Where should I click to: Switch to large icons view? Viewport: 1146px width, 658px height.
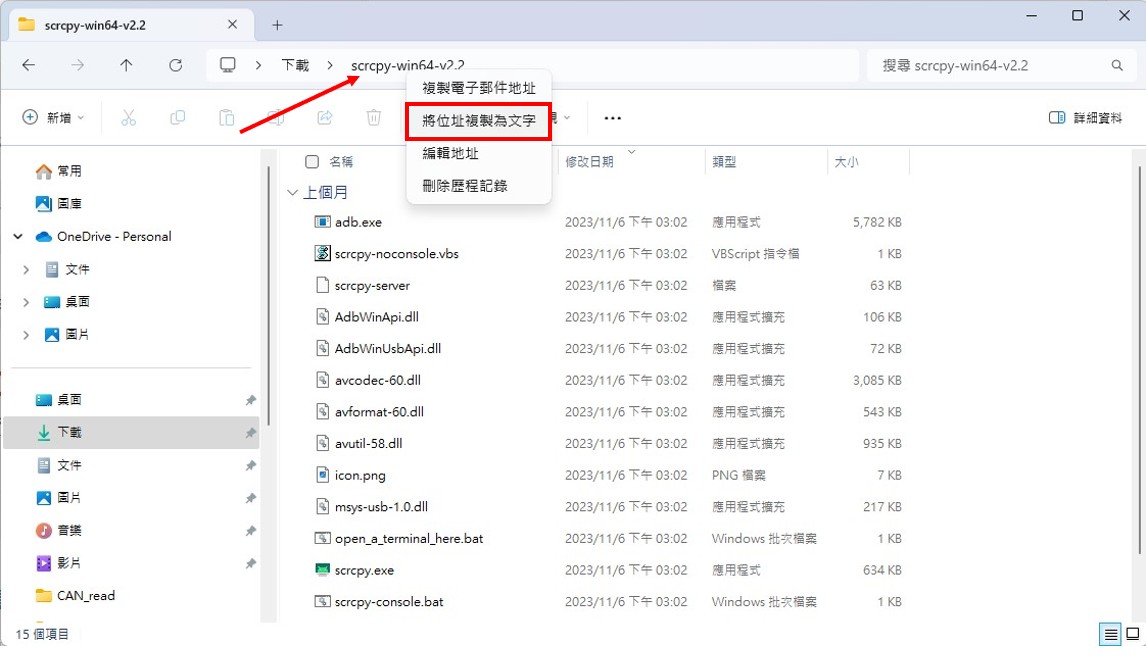point(1133,634)
